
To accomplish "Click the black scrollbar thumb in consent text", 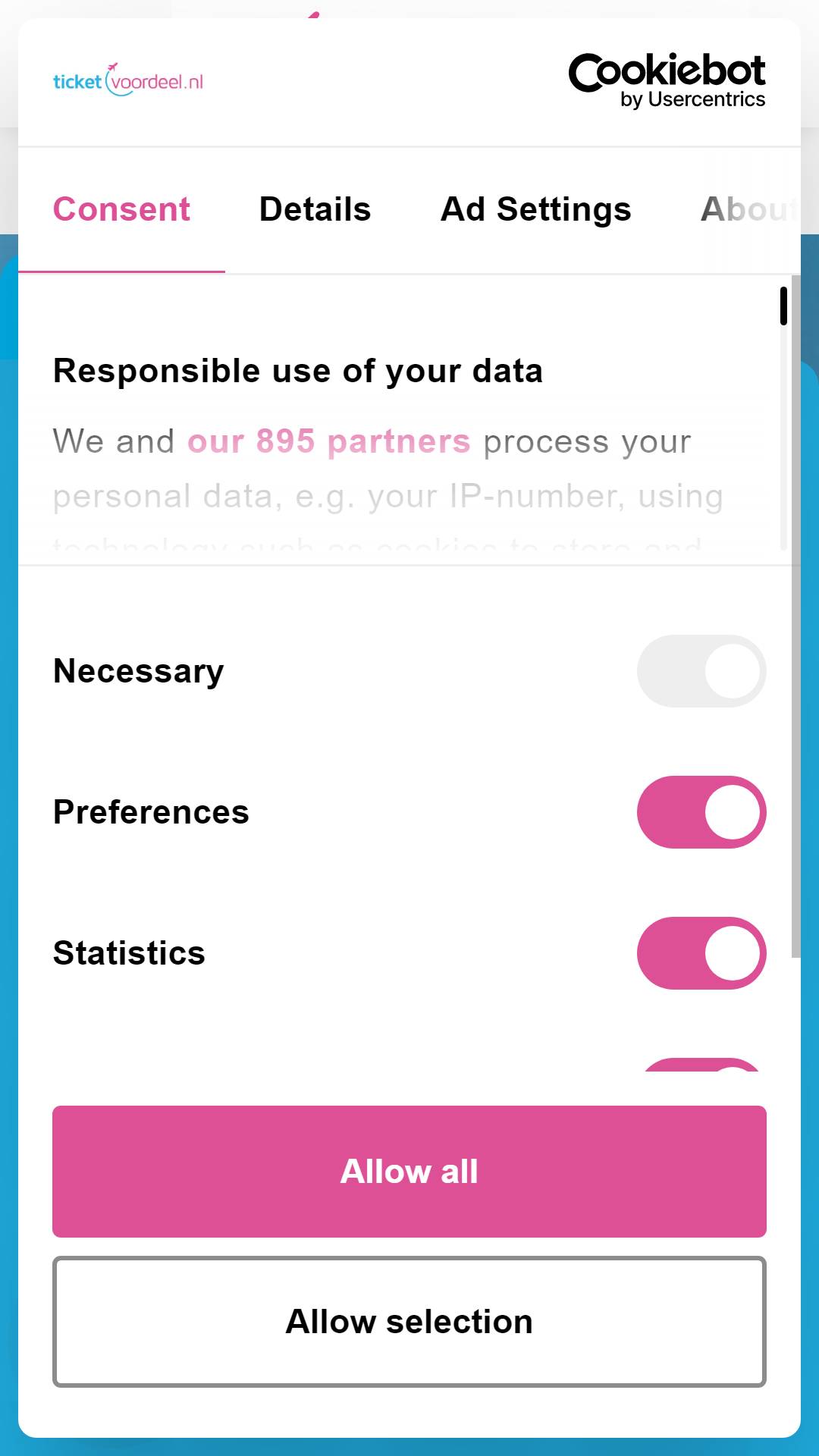I will (783, 306).
